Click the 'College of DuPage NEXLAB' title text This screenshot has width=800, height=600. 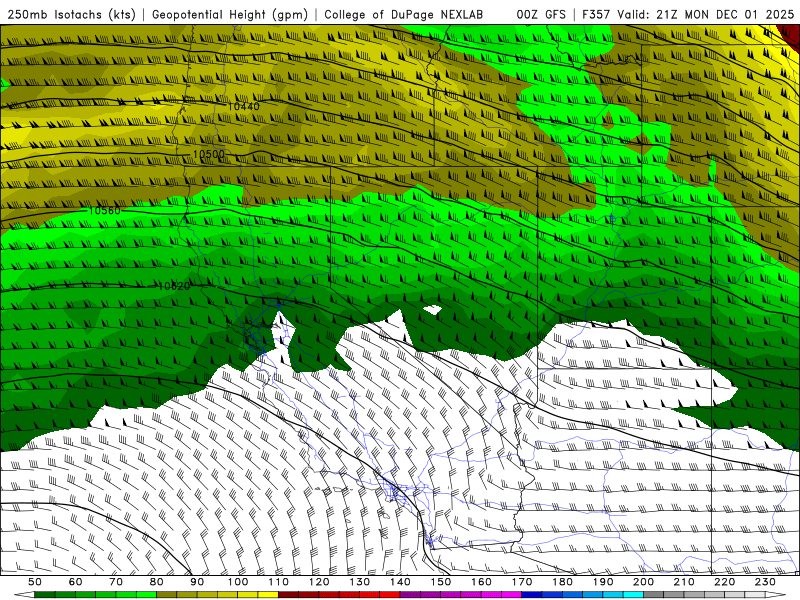[x=404, y=14]
